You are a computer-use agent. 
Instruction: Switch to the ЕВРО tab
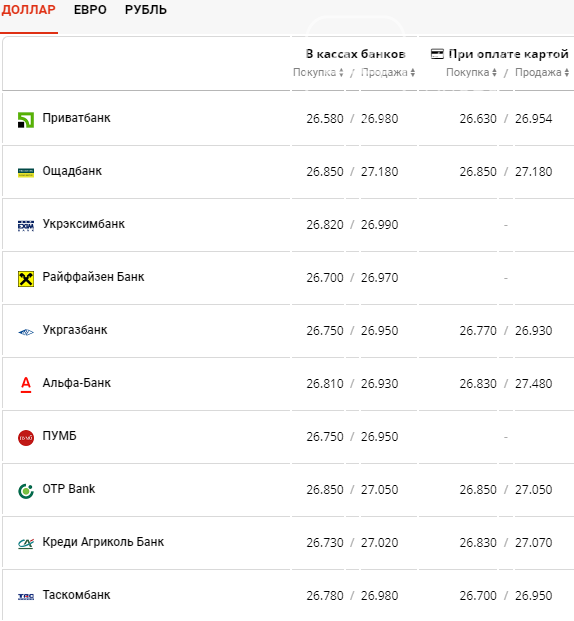90,10
